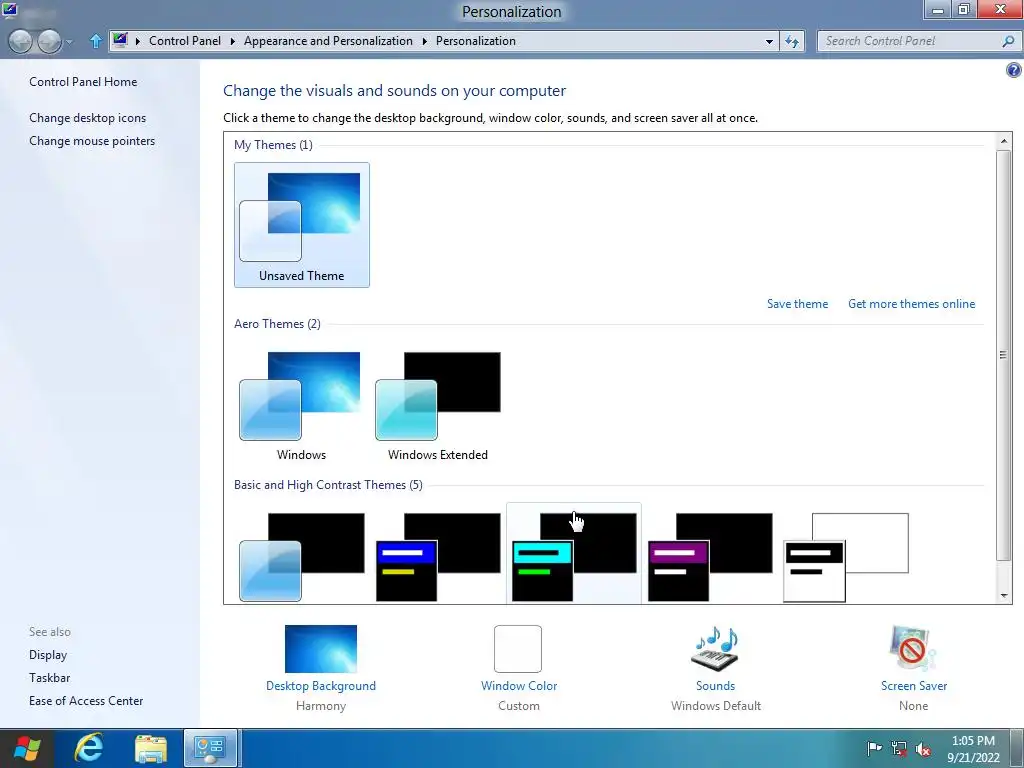Open Ease of Access Center link
The height and width of the screenshot is (768, 1024).
tap(86, 700)
